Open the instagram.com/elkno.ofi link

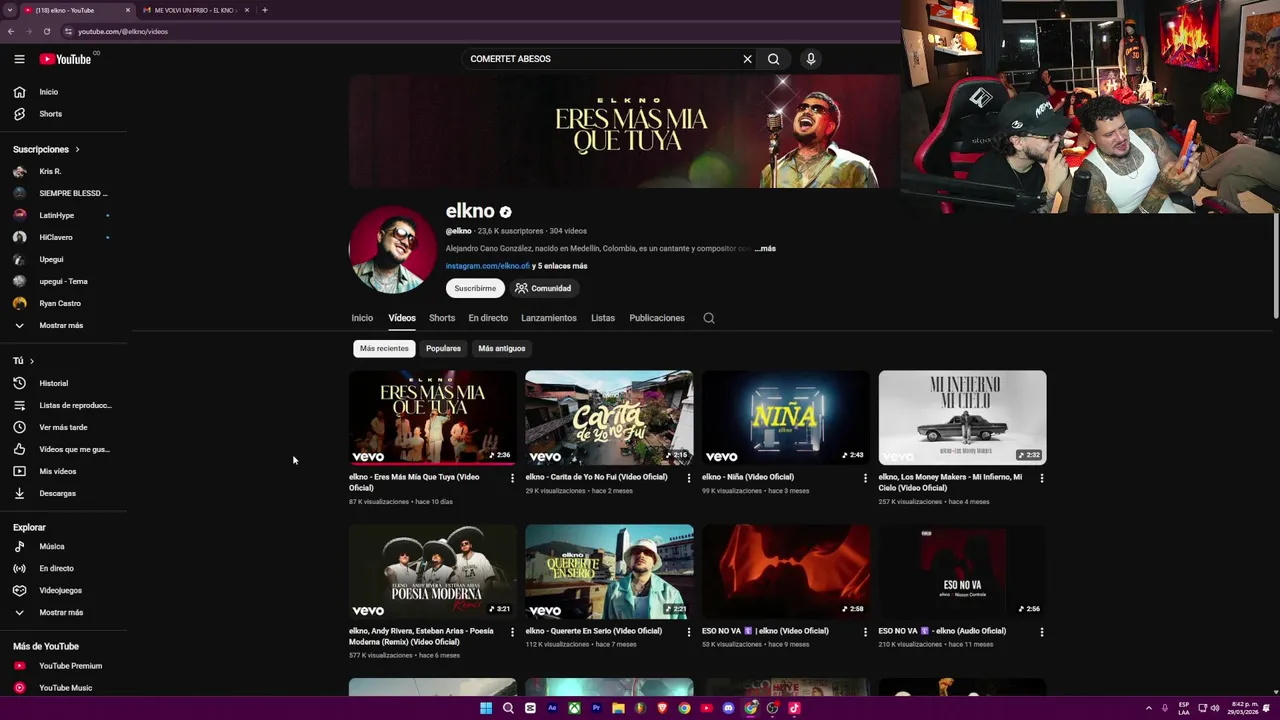tap(488, 266)
